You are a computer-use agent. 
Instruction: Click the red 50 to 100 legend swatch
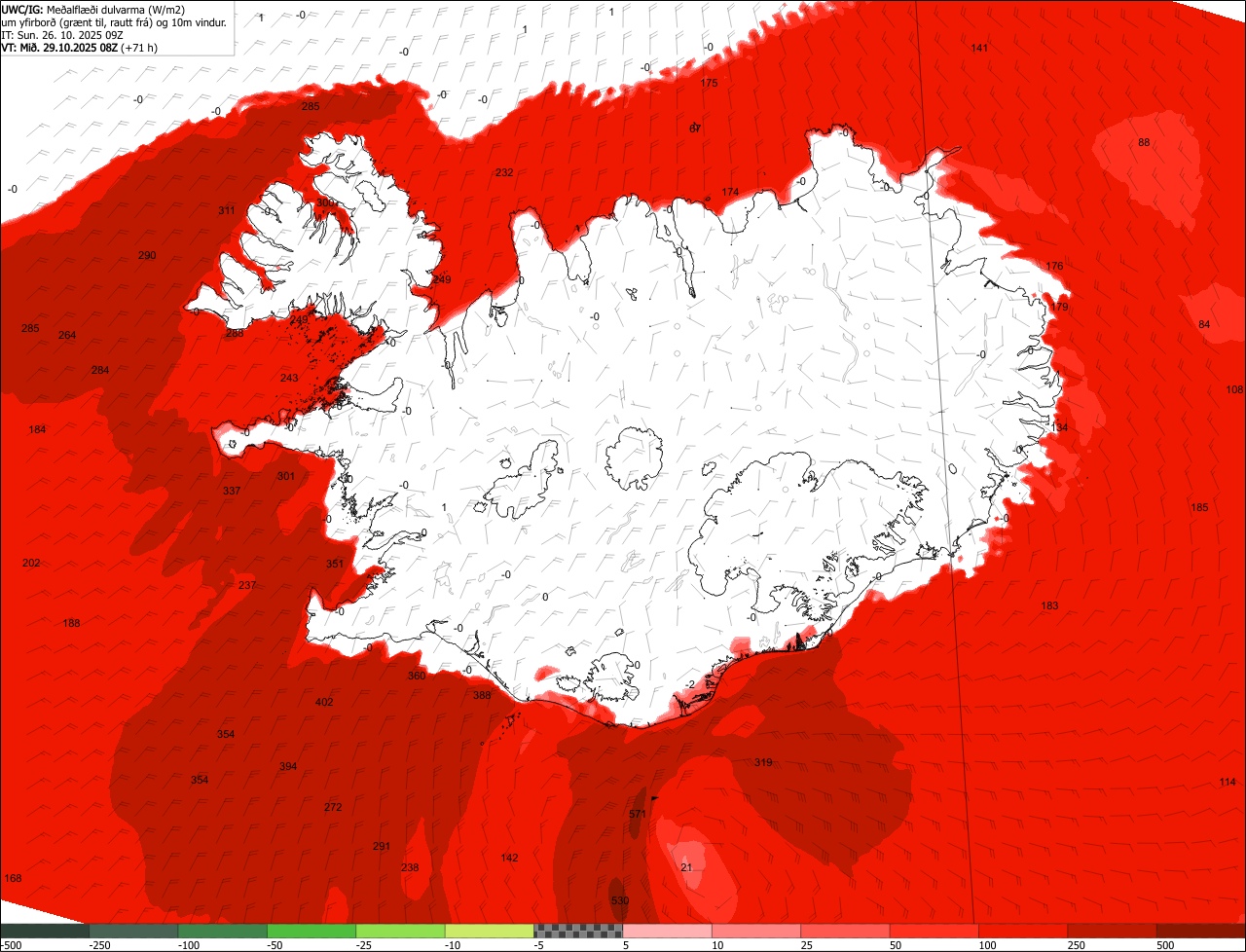tap(934, 931)
